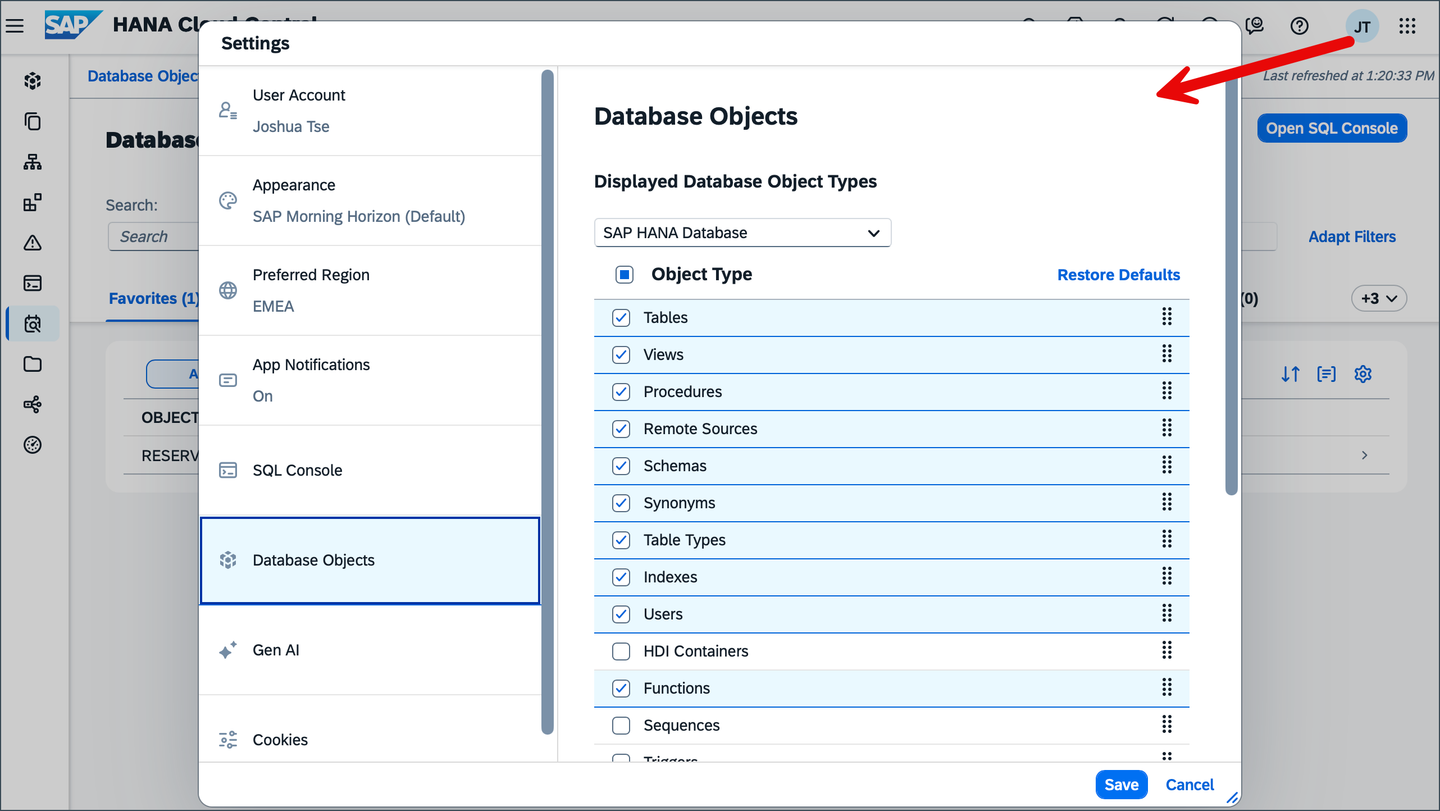Open the console window icon in sidebar
This screenshot has width=1440, height=811.
pos(33,283)
